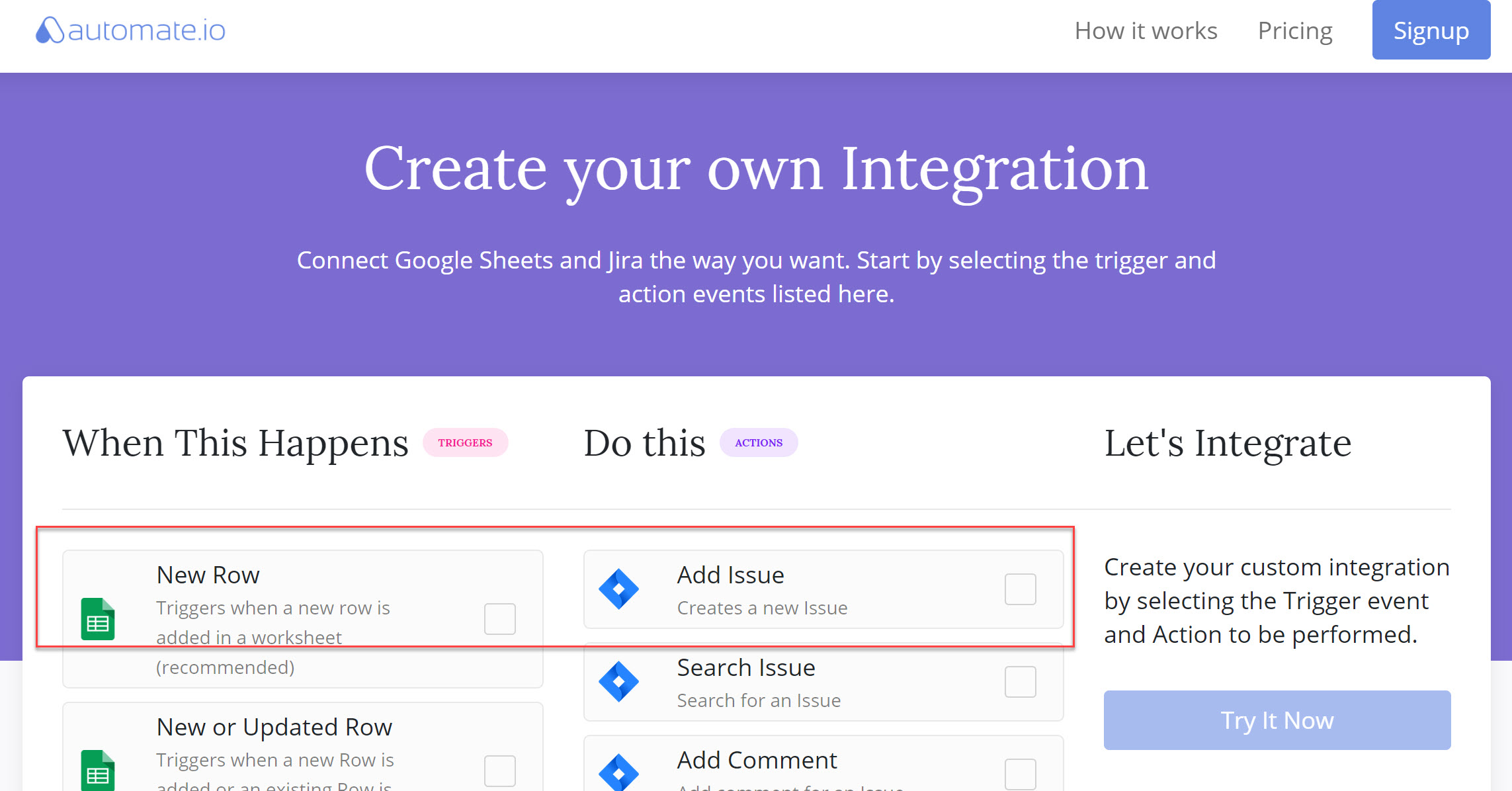Go to the Pricing menu item
Image resolution: width=1512 pixels, height=791 pixels.
click(1294, 31)
